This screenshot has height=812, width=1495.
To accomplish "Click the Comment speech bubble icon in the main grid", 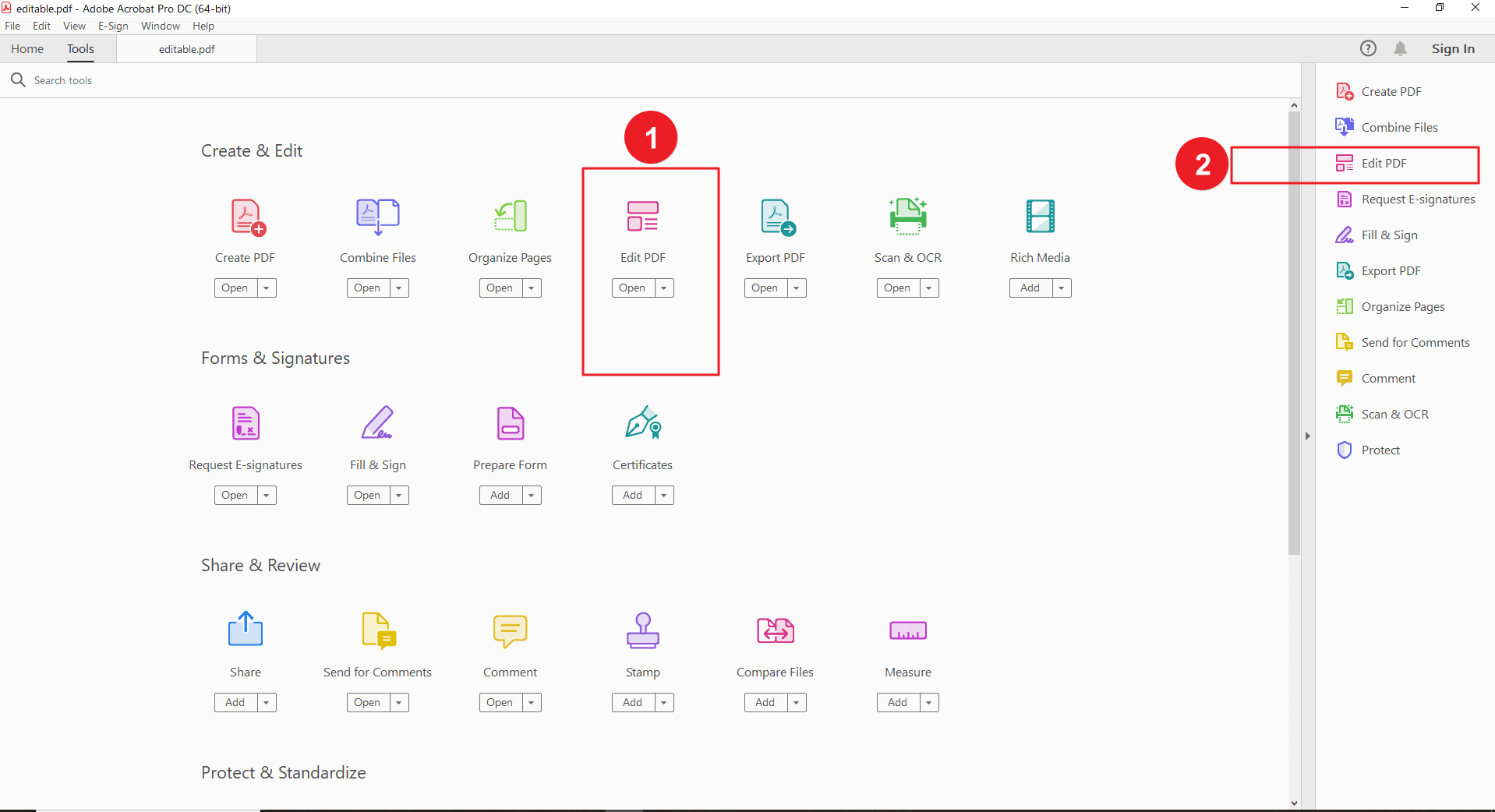I will [x=511, y=631].
